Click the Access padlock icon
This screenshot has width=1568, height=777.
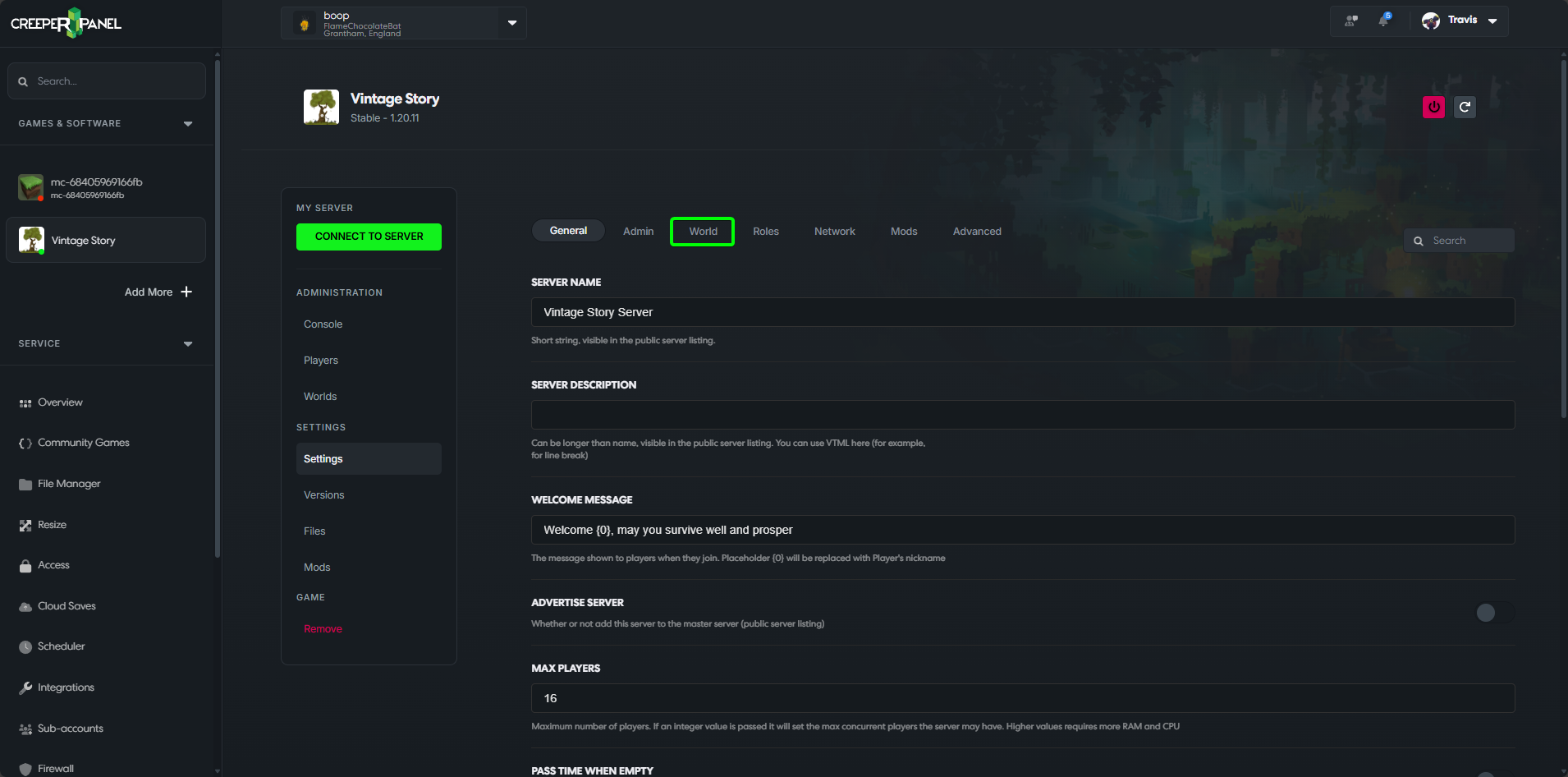(x=25, y=566)
